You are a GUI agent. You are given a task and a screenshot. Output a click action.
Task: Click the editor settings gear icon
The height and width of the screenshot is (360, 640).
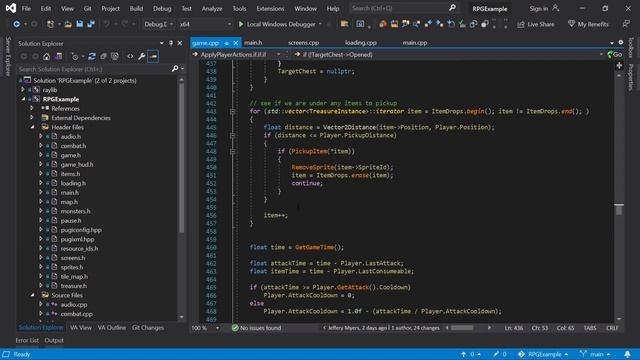pyautogui.click(x=621, y=42)
